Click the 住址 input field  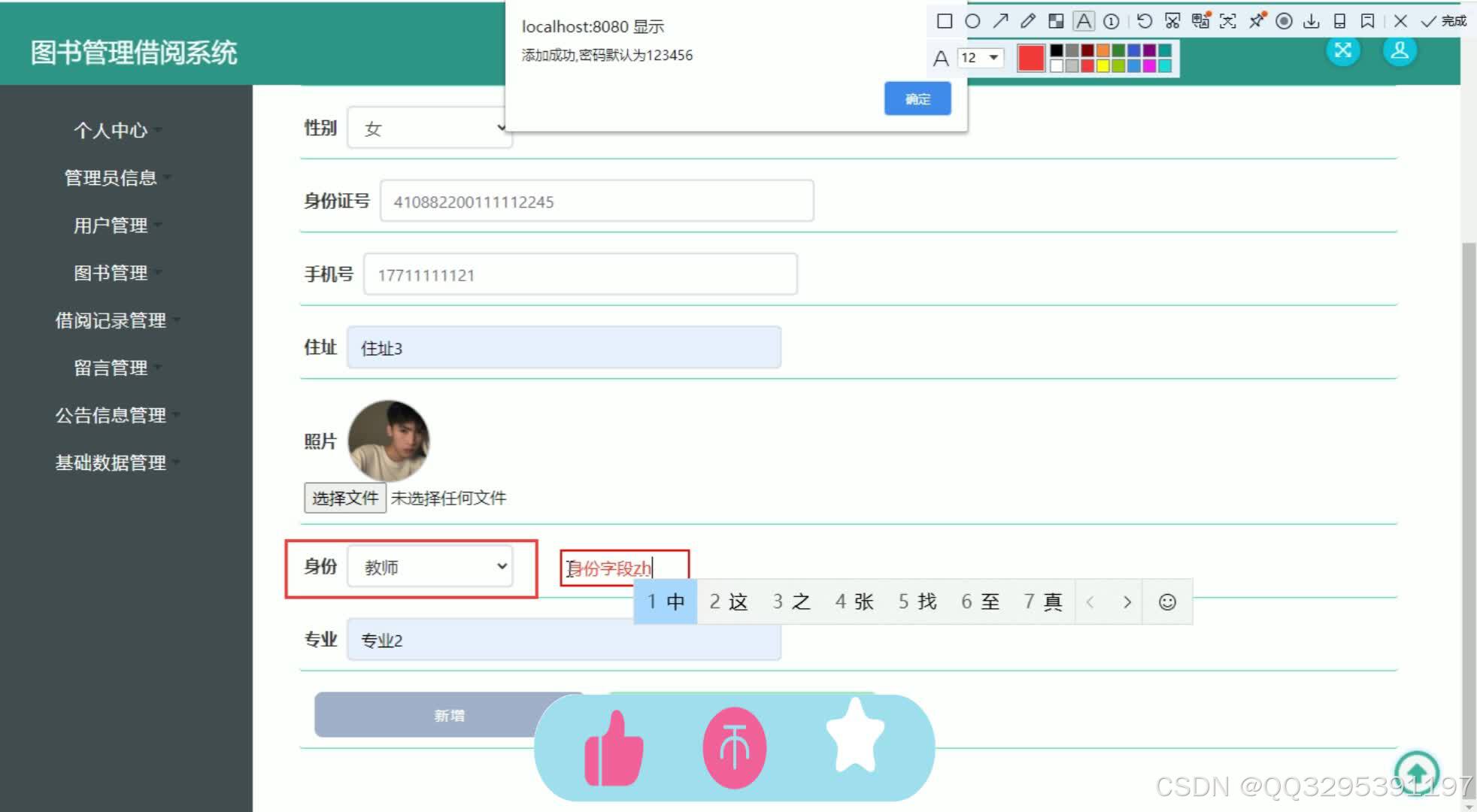point(564,347)
